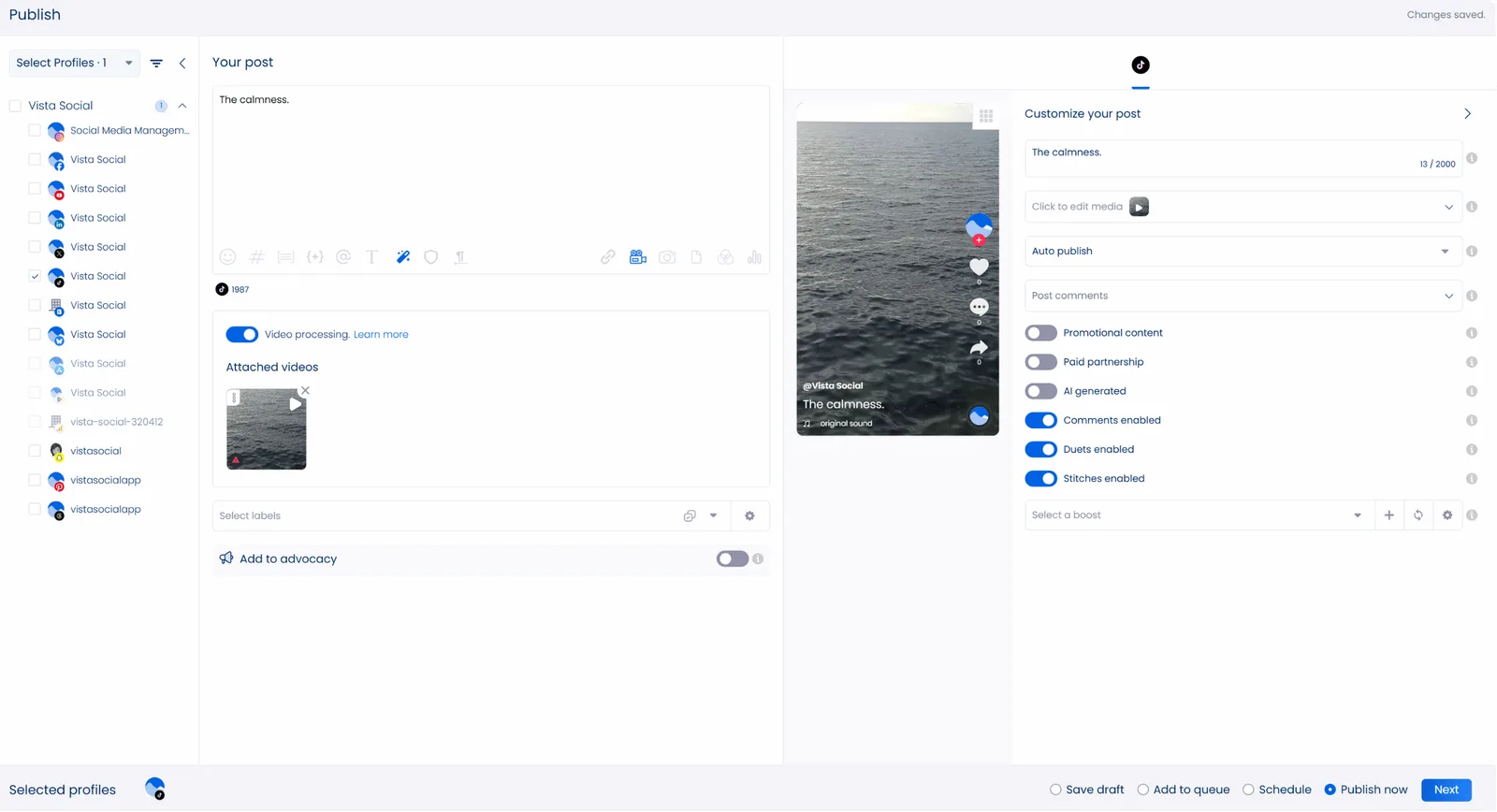
Task: Check the vistasocial profile checkbox
Action: (x=35, y=451)
